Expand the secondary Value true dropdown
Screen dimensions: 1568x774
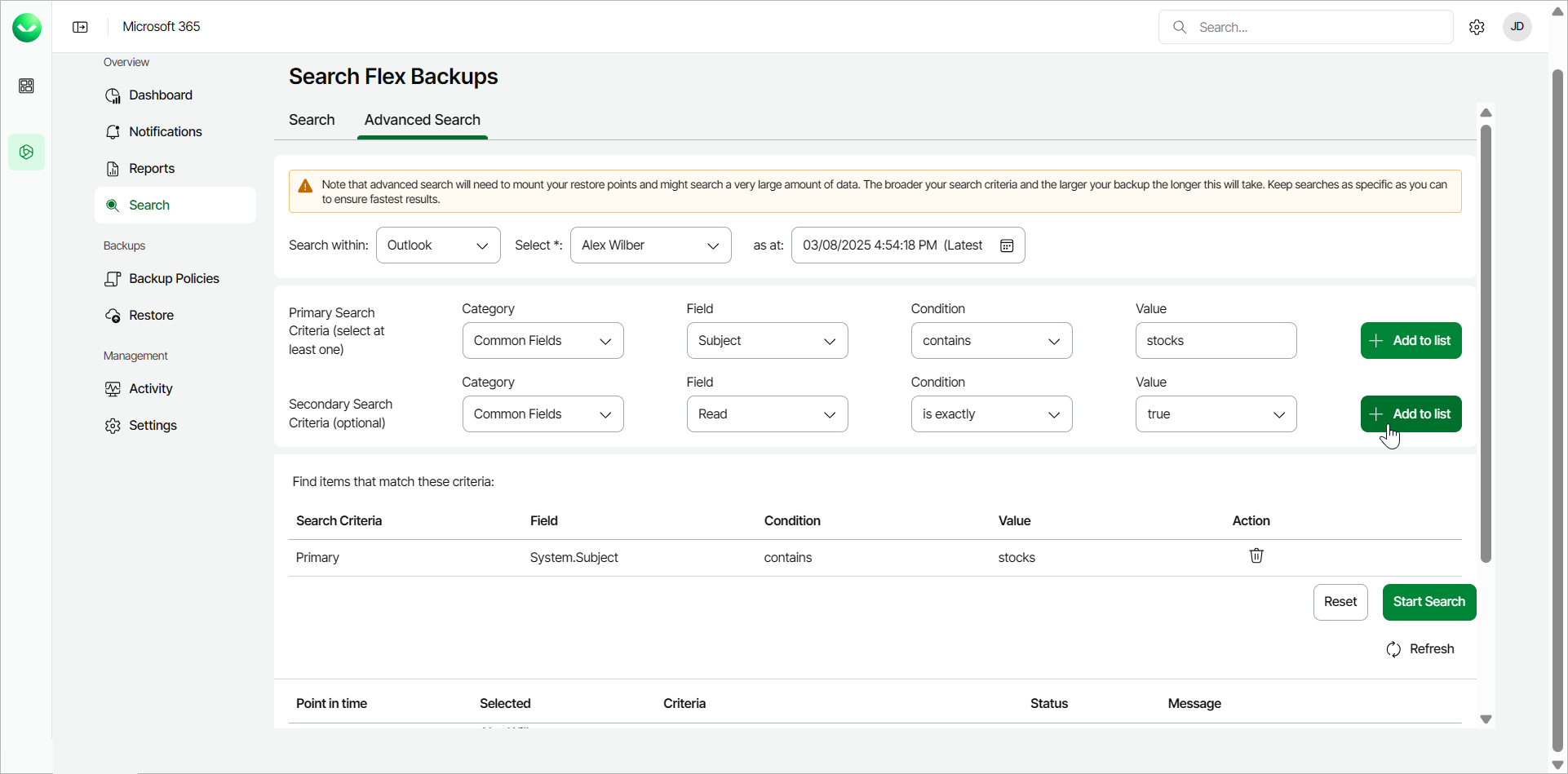[1216, 414]
